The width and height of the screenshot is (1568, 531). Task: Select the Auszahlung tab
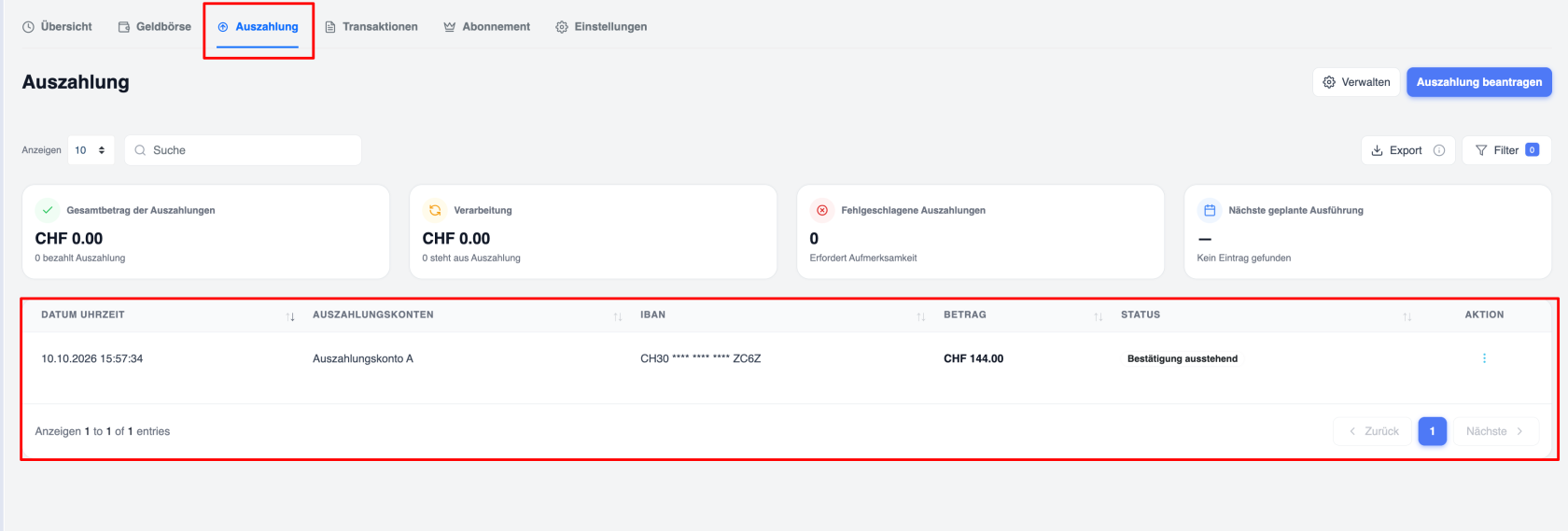tap(258, 27)
